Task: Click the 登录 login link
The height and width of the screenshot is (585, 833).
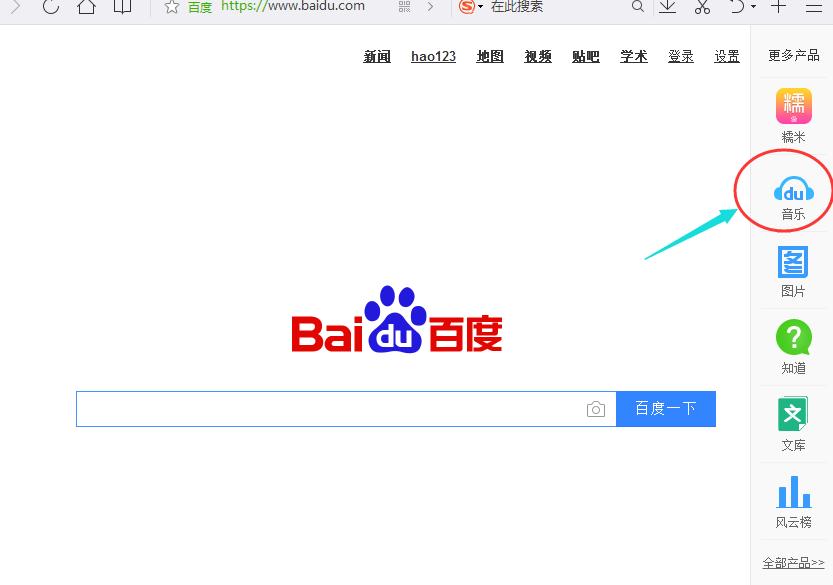Action: click(681, 56)
